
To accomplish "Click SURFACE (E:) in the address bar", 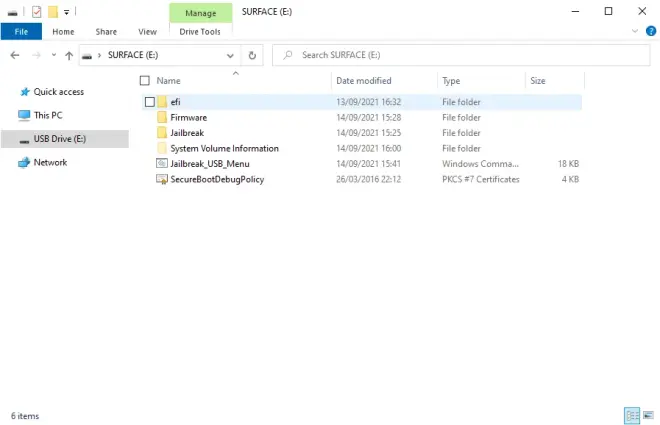I will (133, 55).
